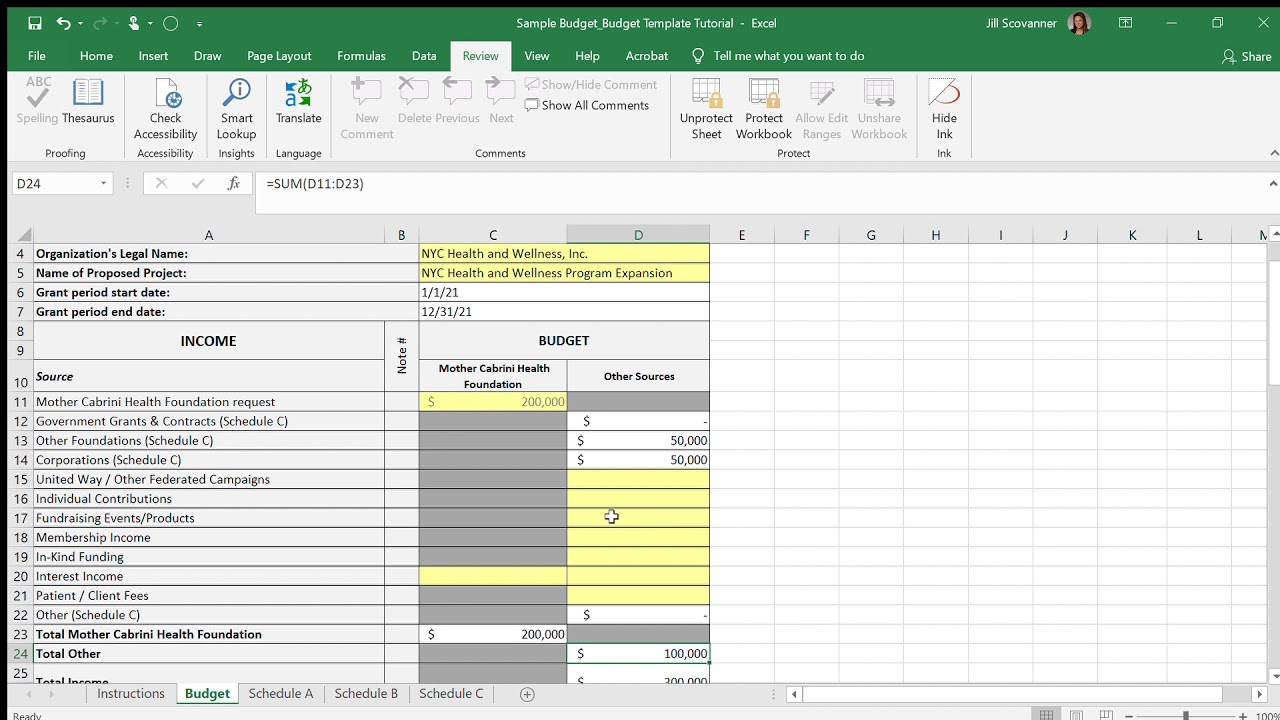Click the zoom slider in status bar
1280x720 pixels.
point(1186,716)
